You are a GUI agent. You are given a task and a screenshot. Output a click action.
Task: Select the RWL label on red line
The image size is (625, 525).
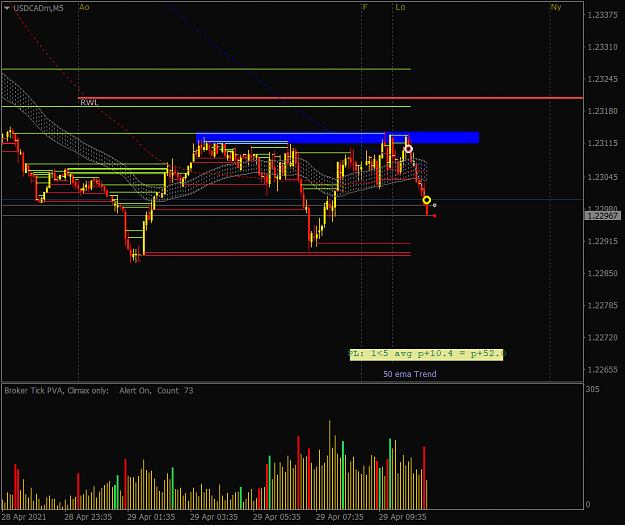pyautogui.click(x=88, y=102)
